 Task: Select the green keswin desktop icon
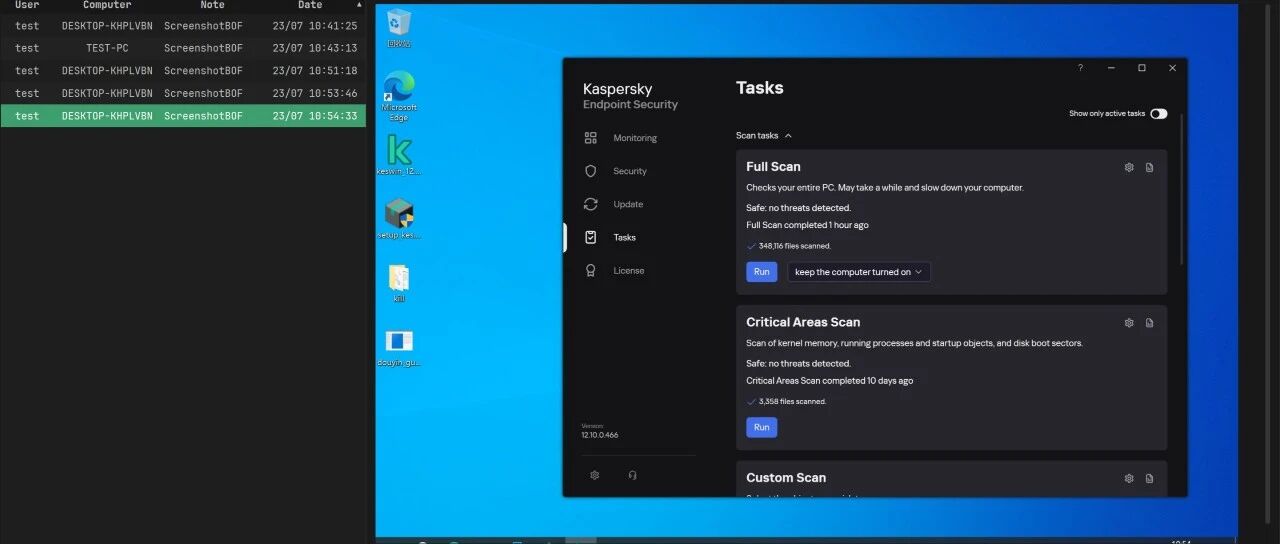[x=399, y=156]
